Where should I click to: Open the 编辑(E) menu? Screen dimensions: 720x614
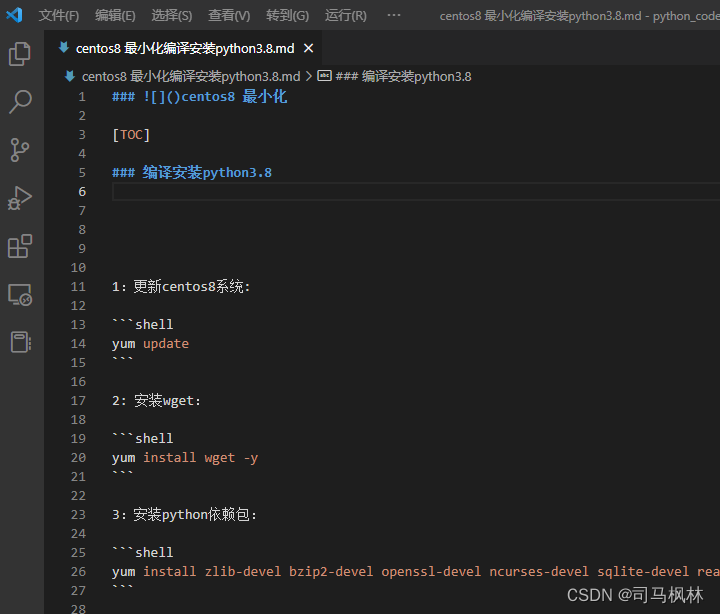pos(115,16)
